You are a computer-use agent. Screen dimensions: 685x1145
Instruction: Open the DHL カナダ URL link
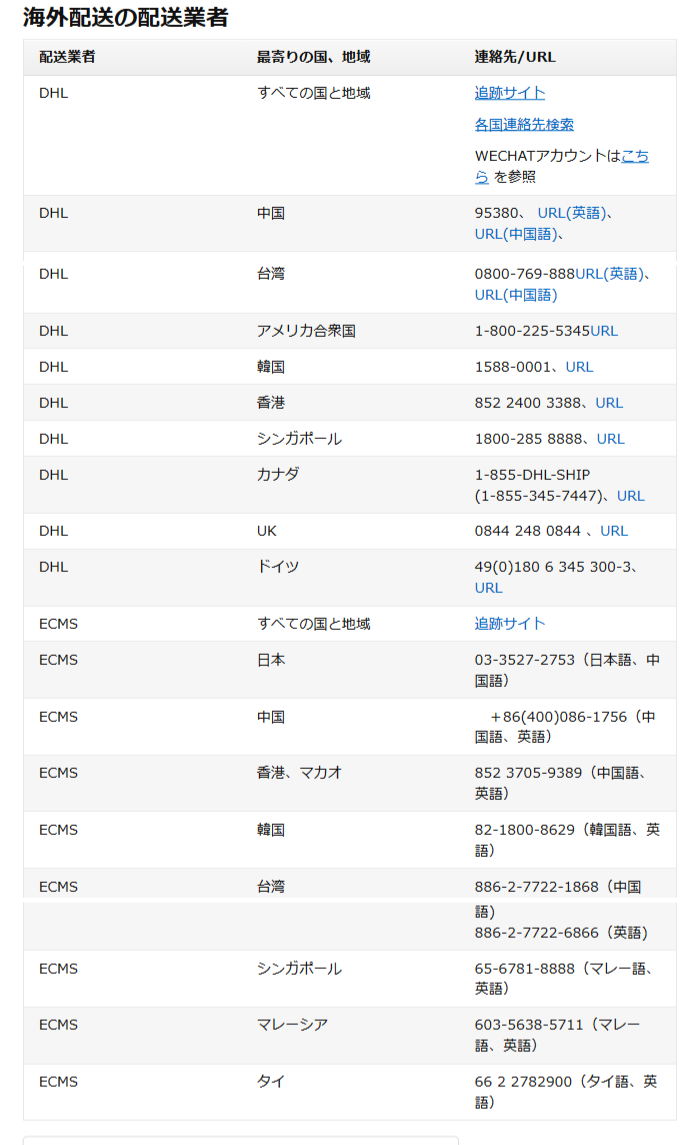pos(630,495)
